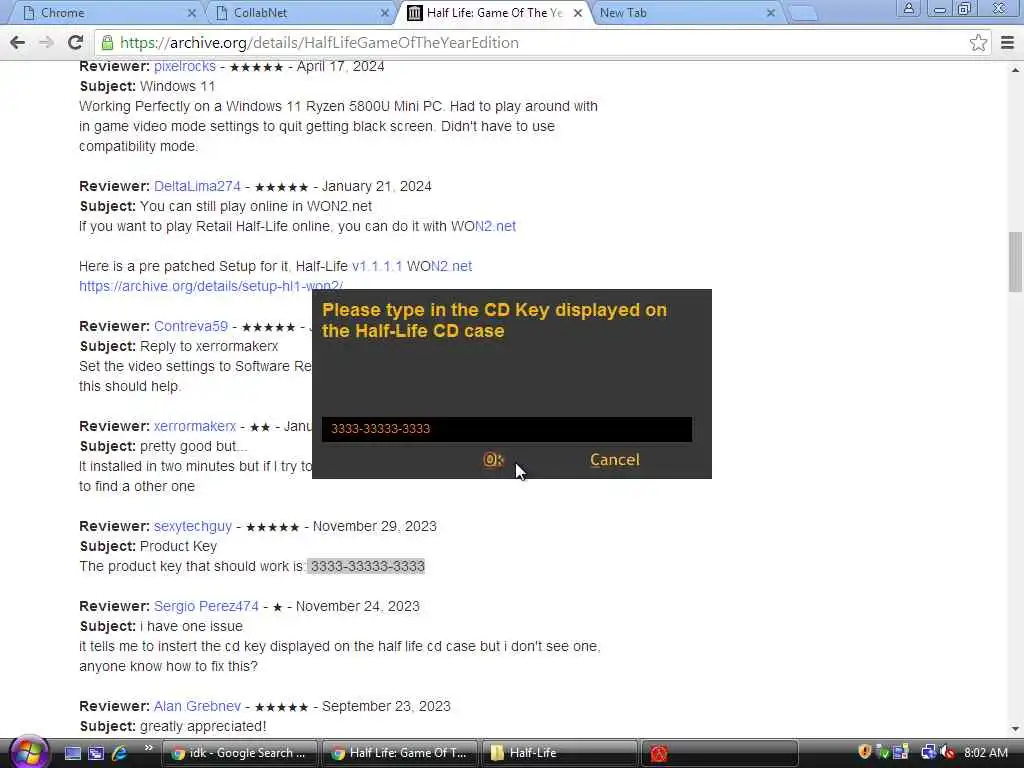This screenshot has width=1024, height=768.
Task: Open reviewer Sergio Perez474 profile link
Action: pos(206,607)
